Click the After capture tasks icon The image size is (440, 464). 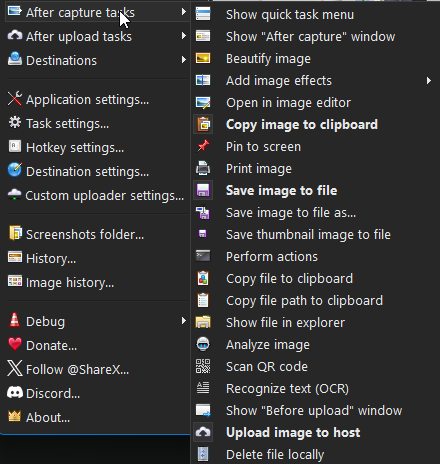tap(15, 11)
